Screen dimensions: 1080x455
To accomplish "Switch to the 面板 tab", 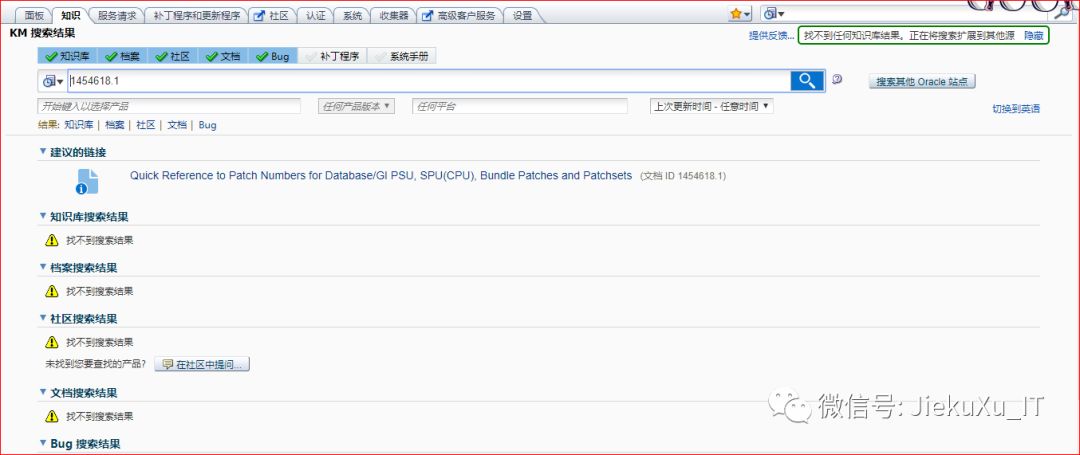I will tap(34, 15).
